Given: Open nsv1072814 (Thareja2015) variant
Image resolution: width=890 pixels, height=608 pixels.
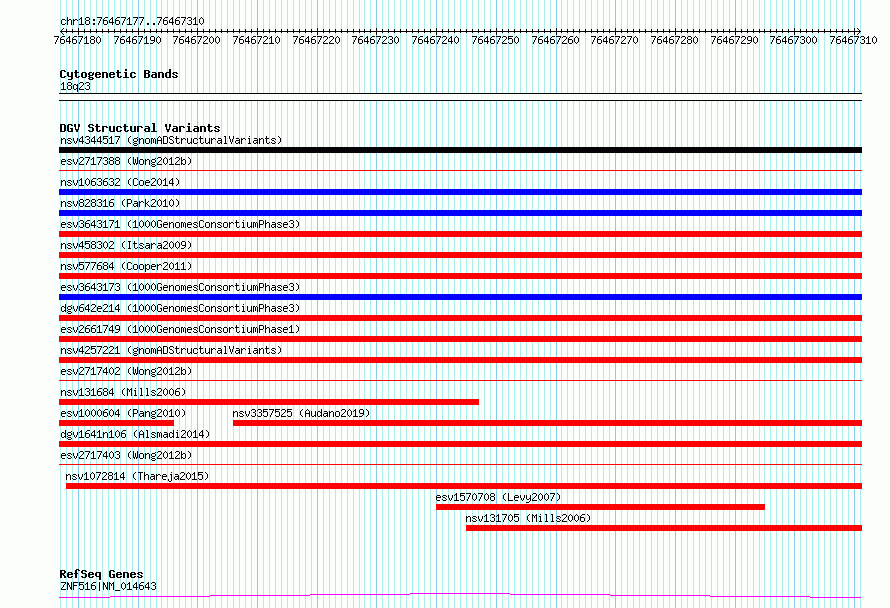Looking at the screenshot, I should [x=137, y=476].
